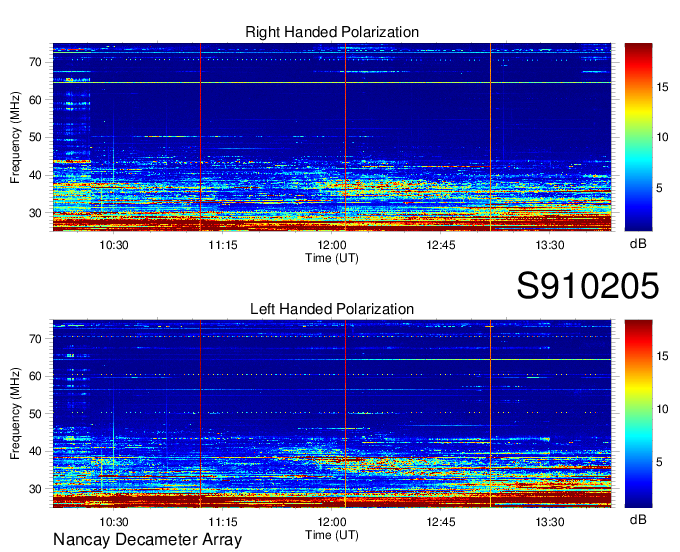The height and width of the screenshot is (552, 680).
Task: Click the Left Handed Polarization title
Action: click(332, 309)
